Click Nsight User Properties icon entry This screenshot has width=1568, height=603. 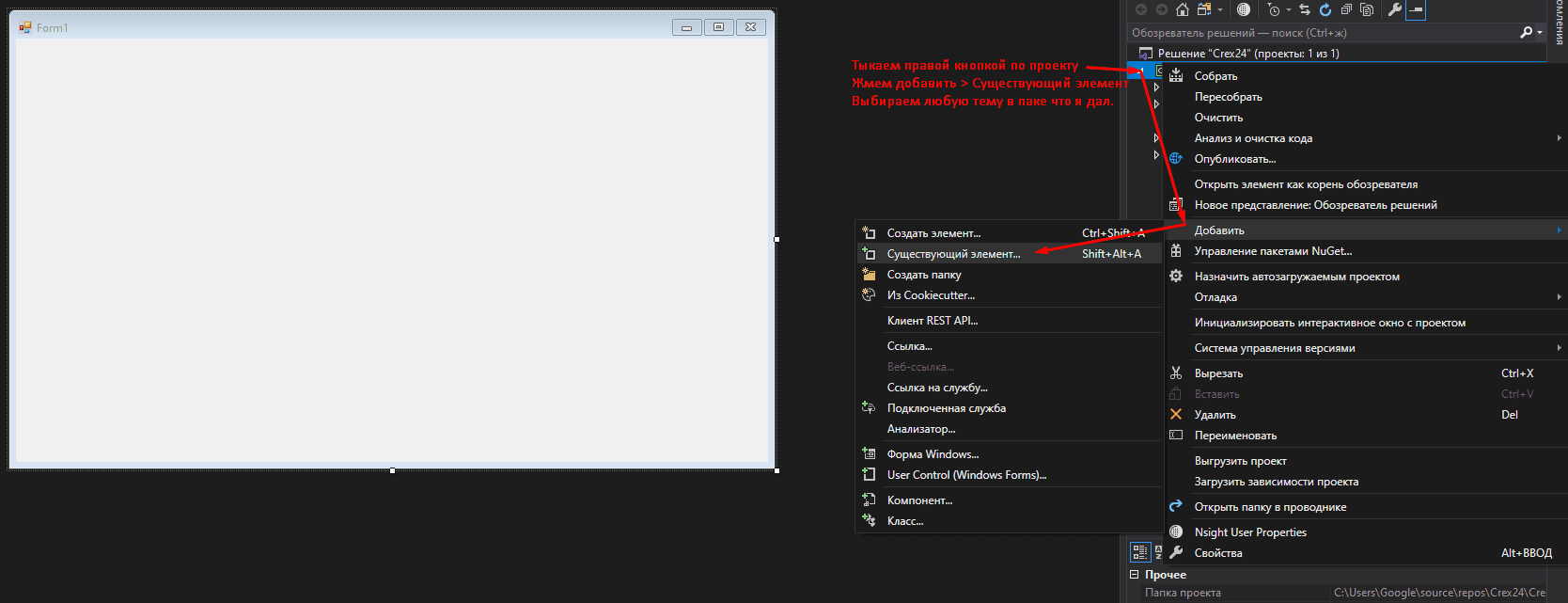coord(1176,532)
